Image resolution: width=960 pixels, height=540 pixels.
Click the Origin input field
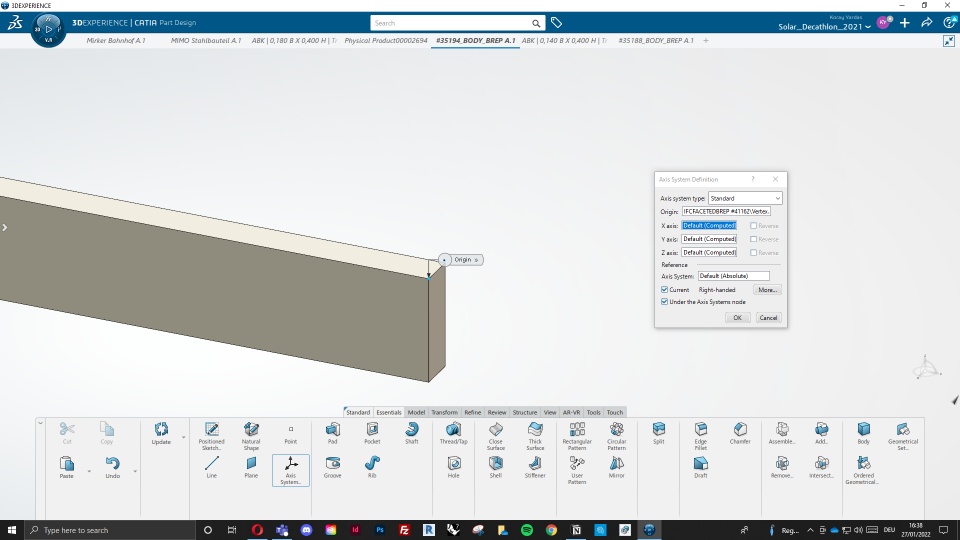click(726, 212)
